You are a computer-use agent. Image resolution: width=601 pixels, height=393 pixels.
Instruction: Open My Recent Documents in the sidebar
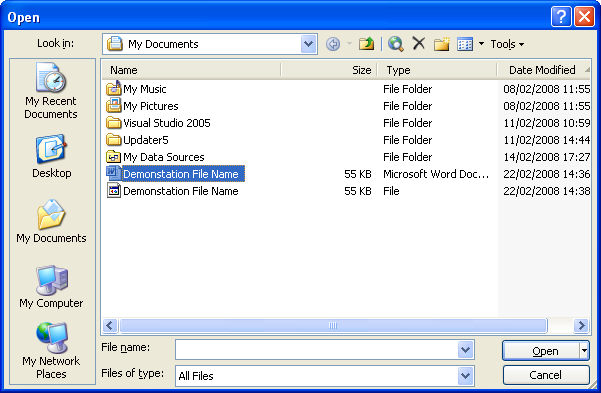click(51, 91)
